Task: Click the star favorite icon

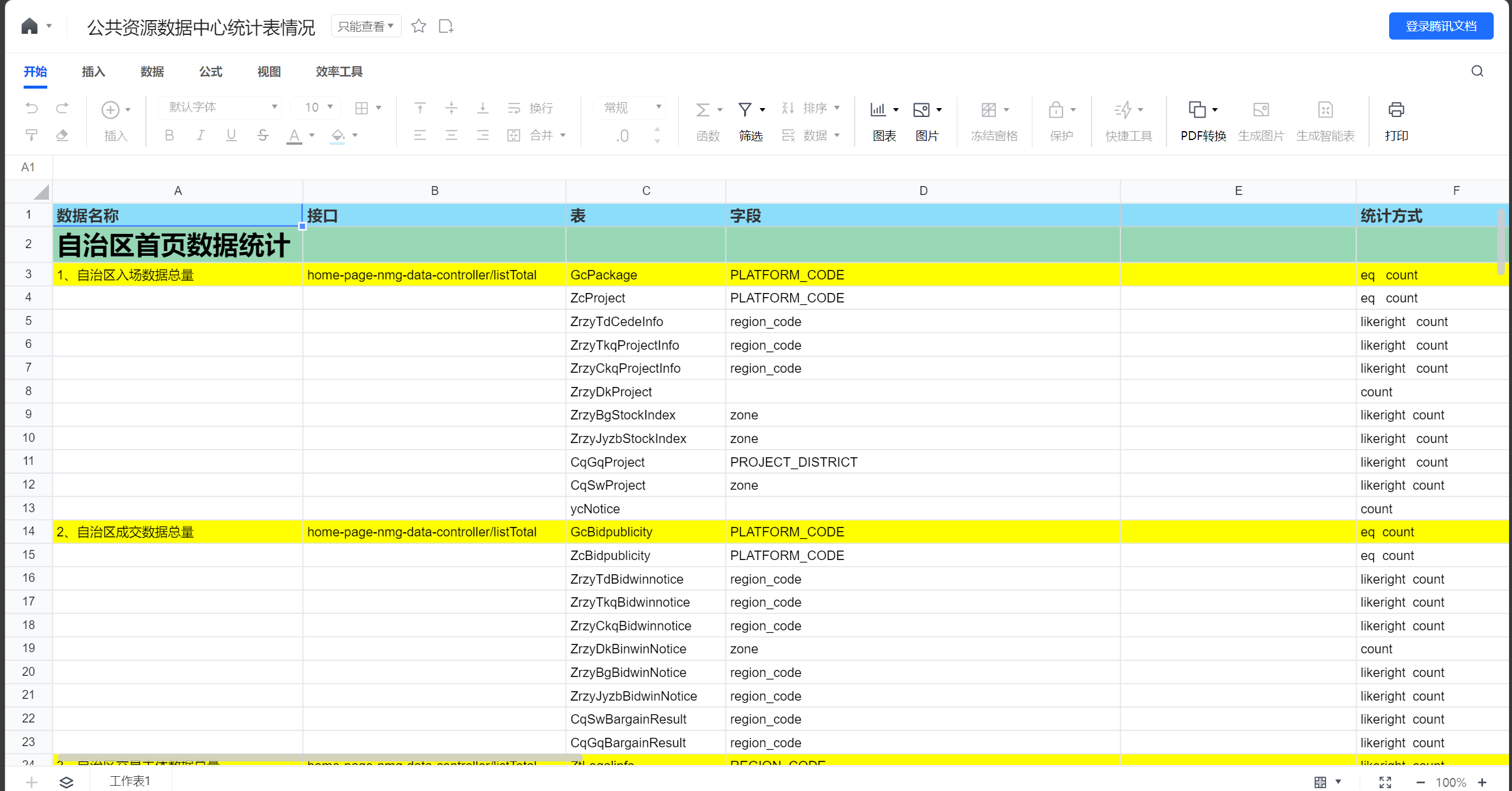Action: pyautogui.click(x=419, y=26)
